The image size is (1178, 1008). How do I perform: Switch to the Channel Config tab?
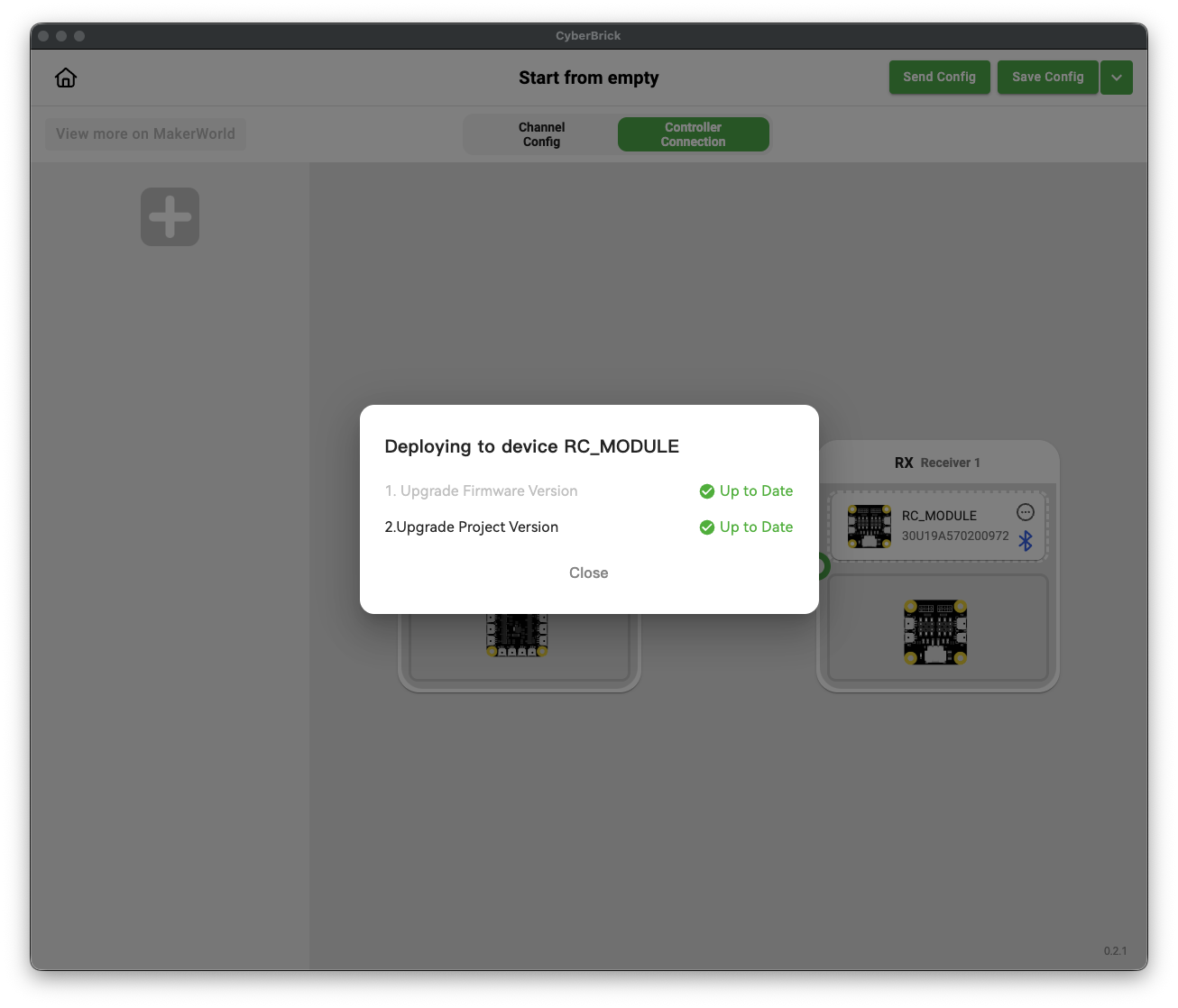(541, 133)
